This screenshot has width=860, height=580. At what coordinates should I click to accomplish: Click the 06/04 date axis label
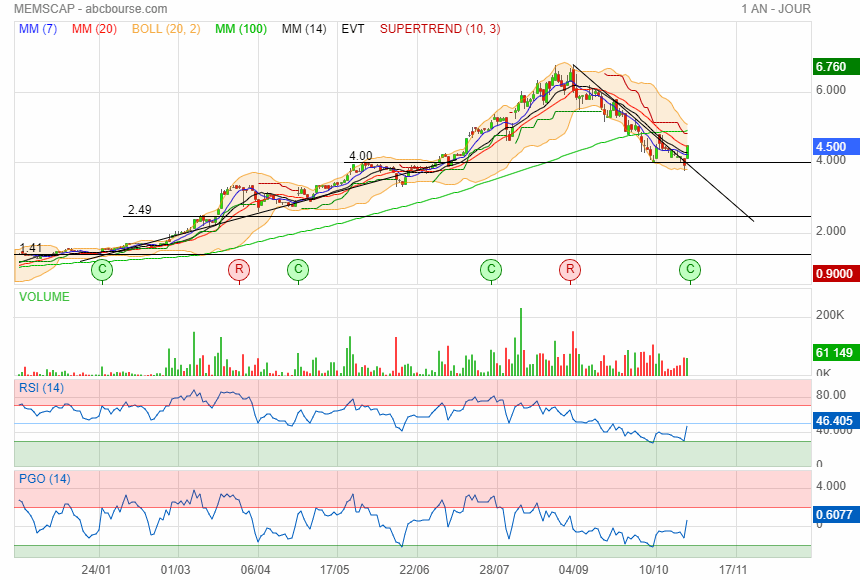click(x=256, y=570)
